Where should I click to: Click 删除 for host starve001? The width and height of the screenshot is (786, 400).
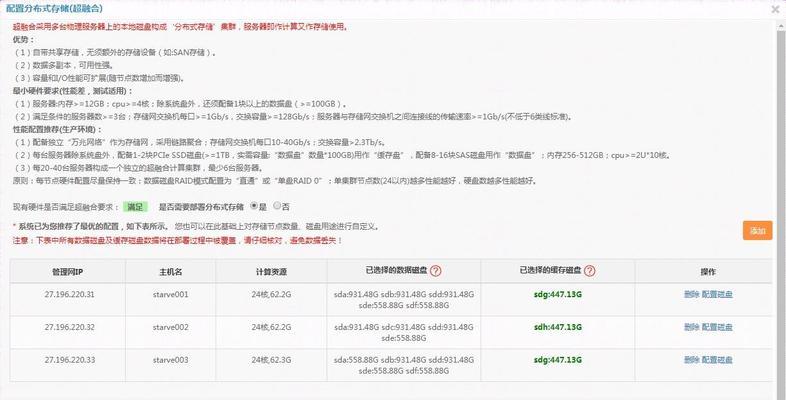click(691, 294)
